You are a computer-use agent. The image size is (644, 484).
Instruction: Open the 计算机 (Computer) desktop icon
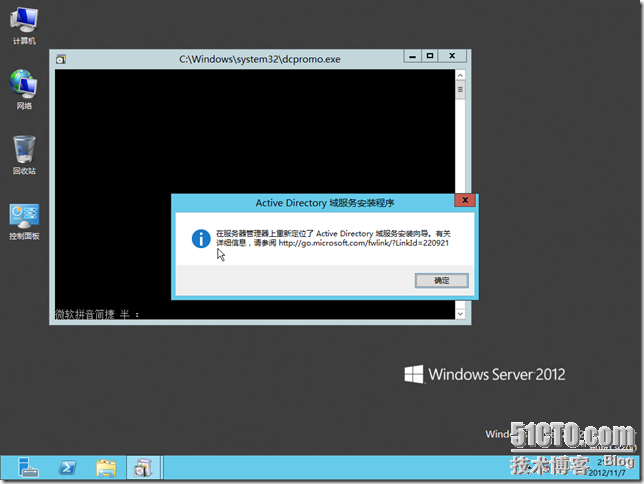[24, 25]
